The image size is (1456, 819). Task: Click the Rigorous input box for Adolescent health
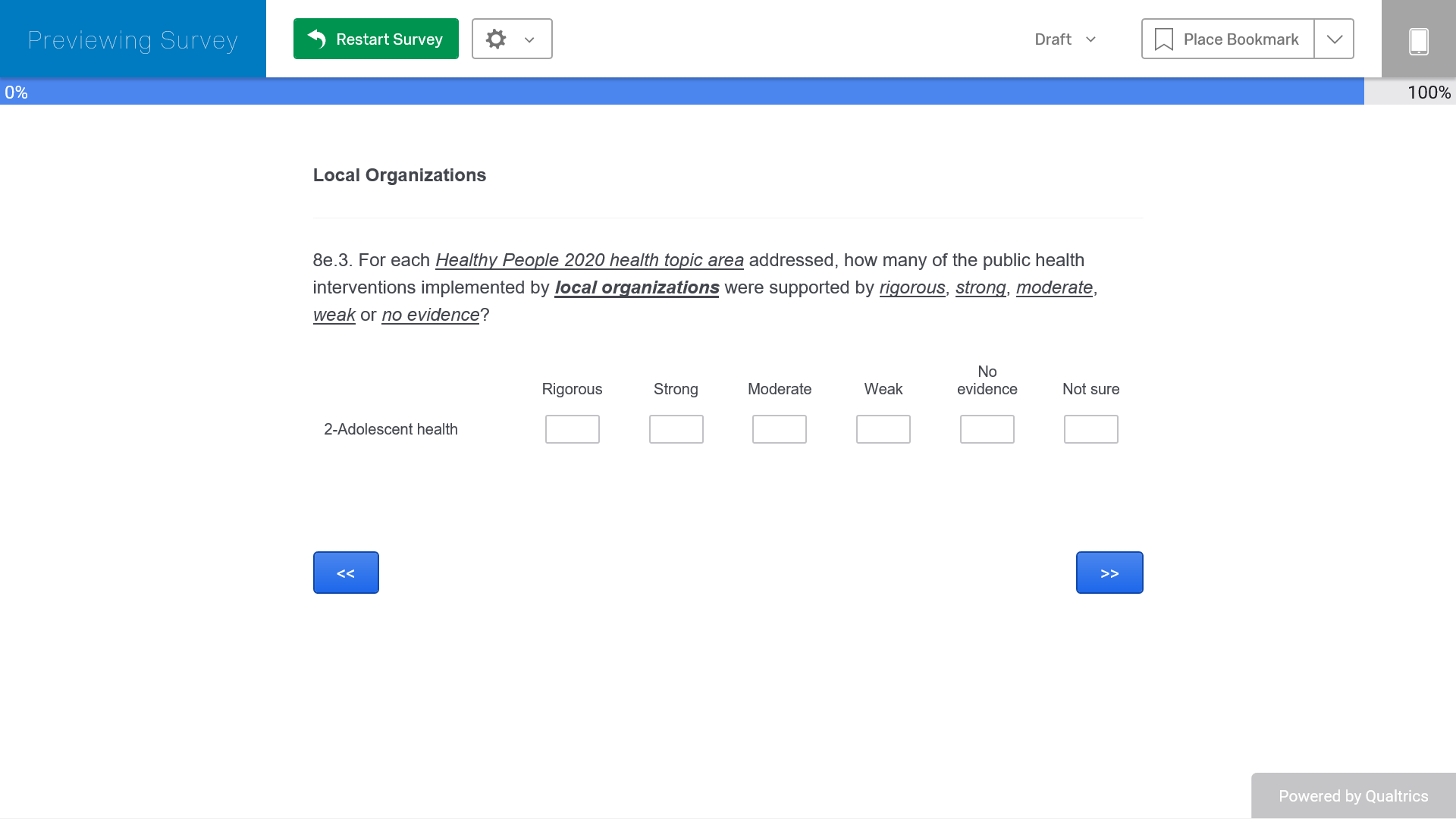coord(572,429)
